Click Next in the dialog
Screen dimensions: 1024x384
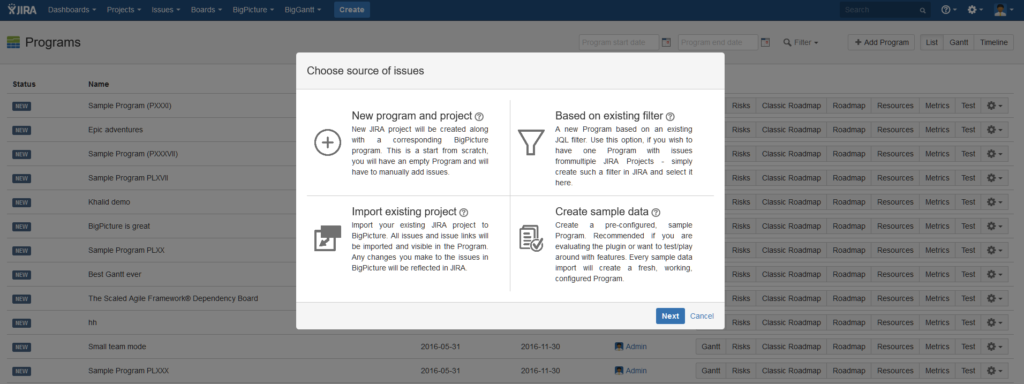(670, 316)
